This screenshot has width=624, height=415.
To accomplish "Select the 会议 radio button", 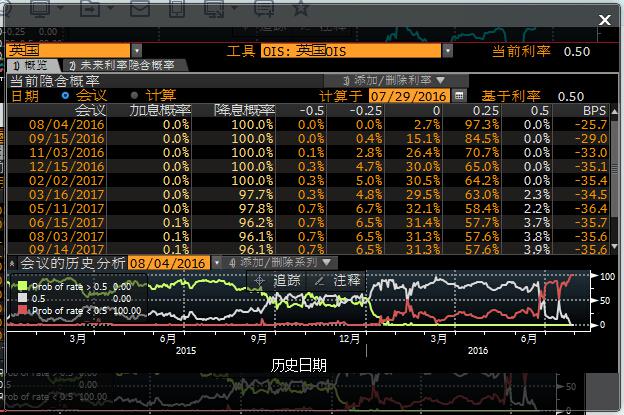I will (x=66, y=96).
